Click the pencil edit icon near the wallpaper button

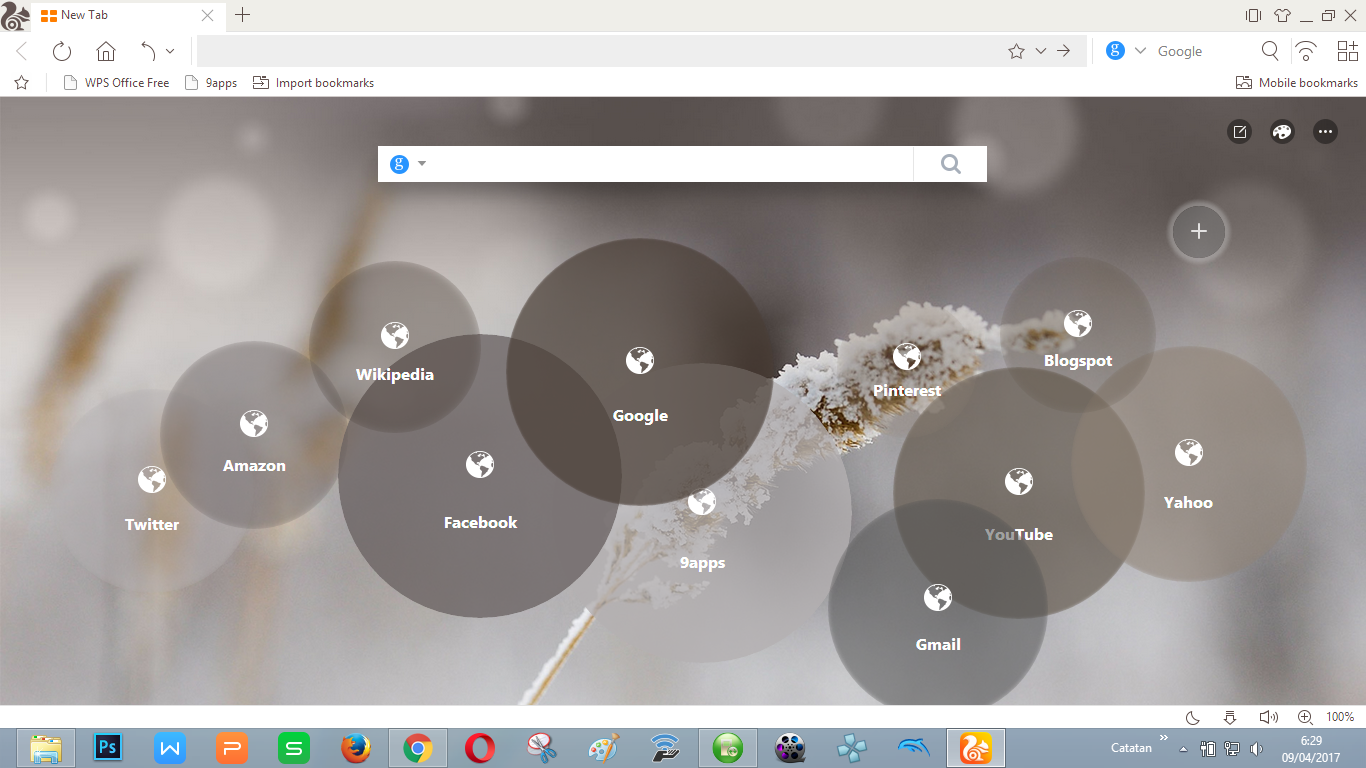click(x=1239, y=131)
